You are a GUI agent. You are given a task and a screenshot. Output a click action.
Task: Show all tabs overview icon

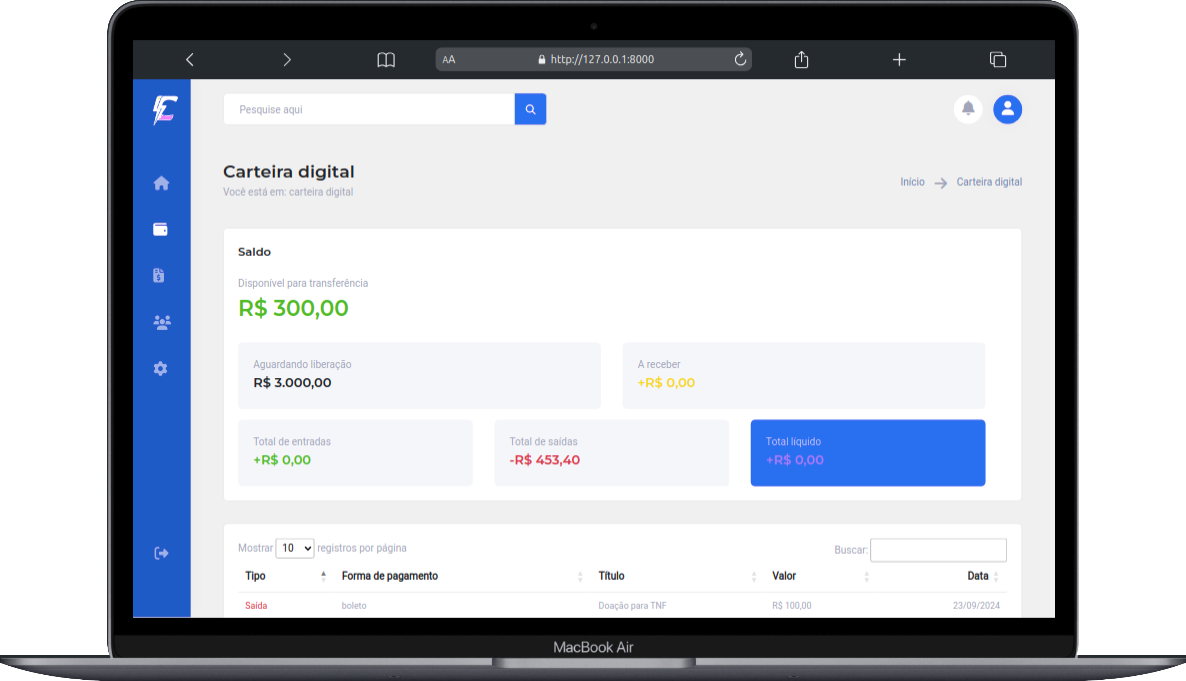coord(998,60)
